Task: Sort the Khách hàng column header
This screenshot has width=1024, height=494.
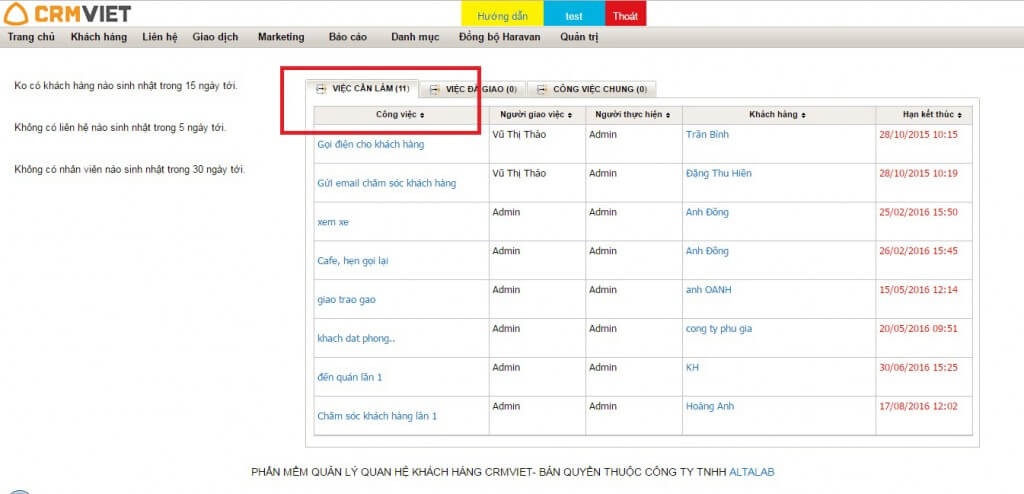Action: [x=777, y=115]
